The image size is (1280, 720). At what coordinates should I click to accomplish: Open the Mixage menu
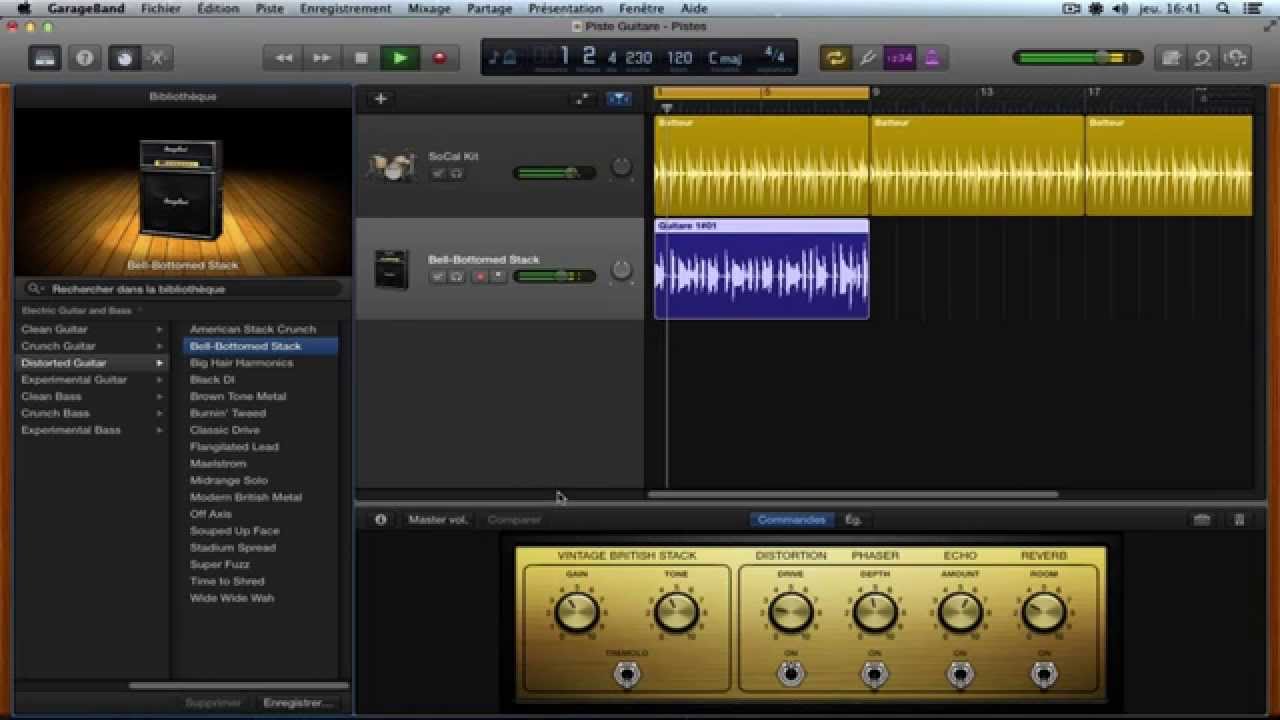(x=429, y=8)
